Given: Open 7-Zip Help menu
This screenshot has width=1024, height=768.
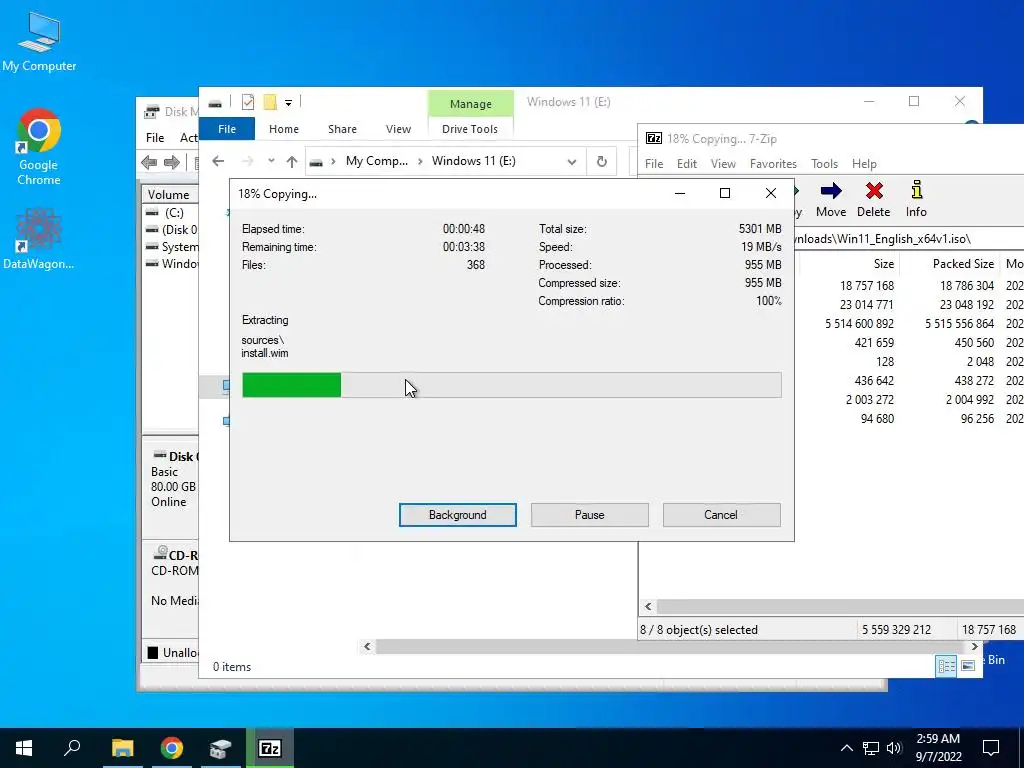Looking at the screenshot, I should click(864, 164).
